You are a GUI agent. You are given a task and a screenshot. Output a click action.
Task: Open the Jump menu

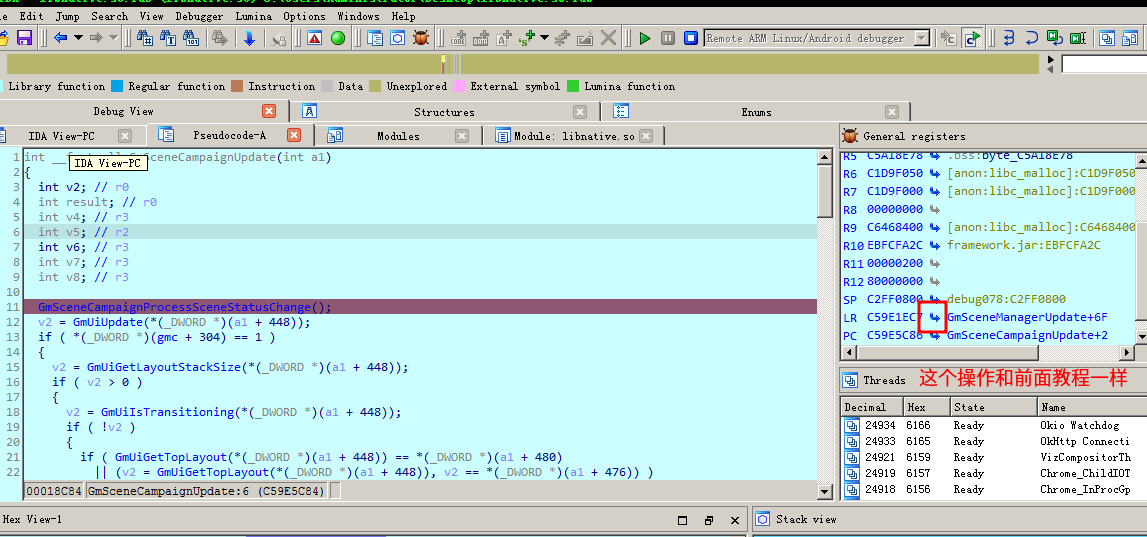68,15
